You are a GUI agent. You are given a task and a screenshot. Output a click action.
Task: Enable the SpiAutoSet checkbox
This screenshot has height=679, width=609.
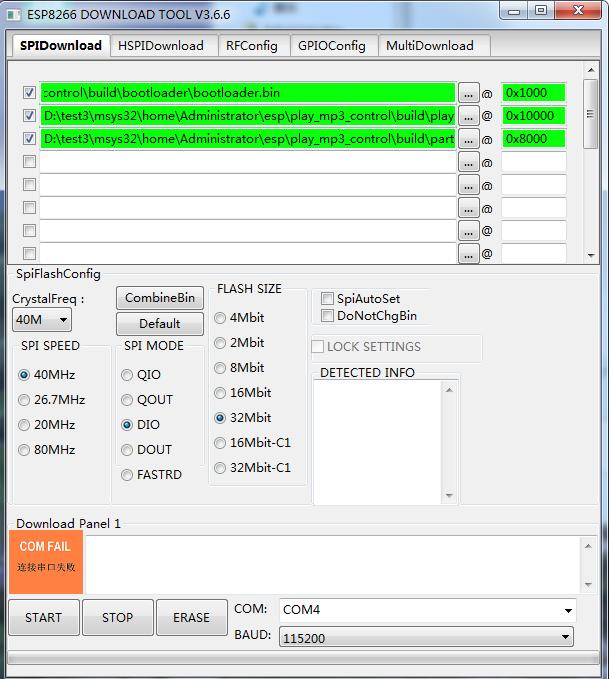coord(327,298)
